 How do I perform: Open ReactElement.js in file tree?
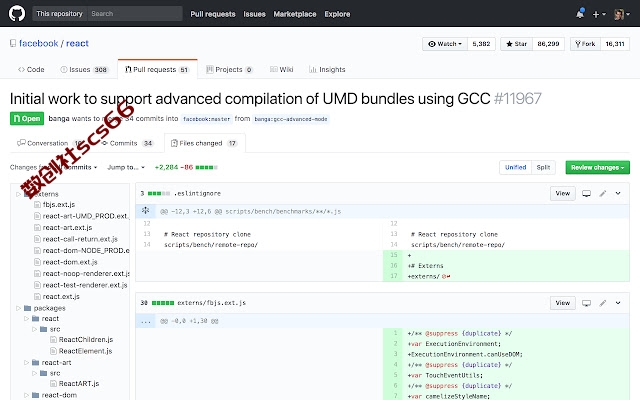point(85,351)
